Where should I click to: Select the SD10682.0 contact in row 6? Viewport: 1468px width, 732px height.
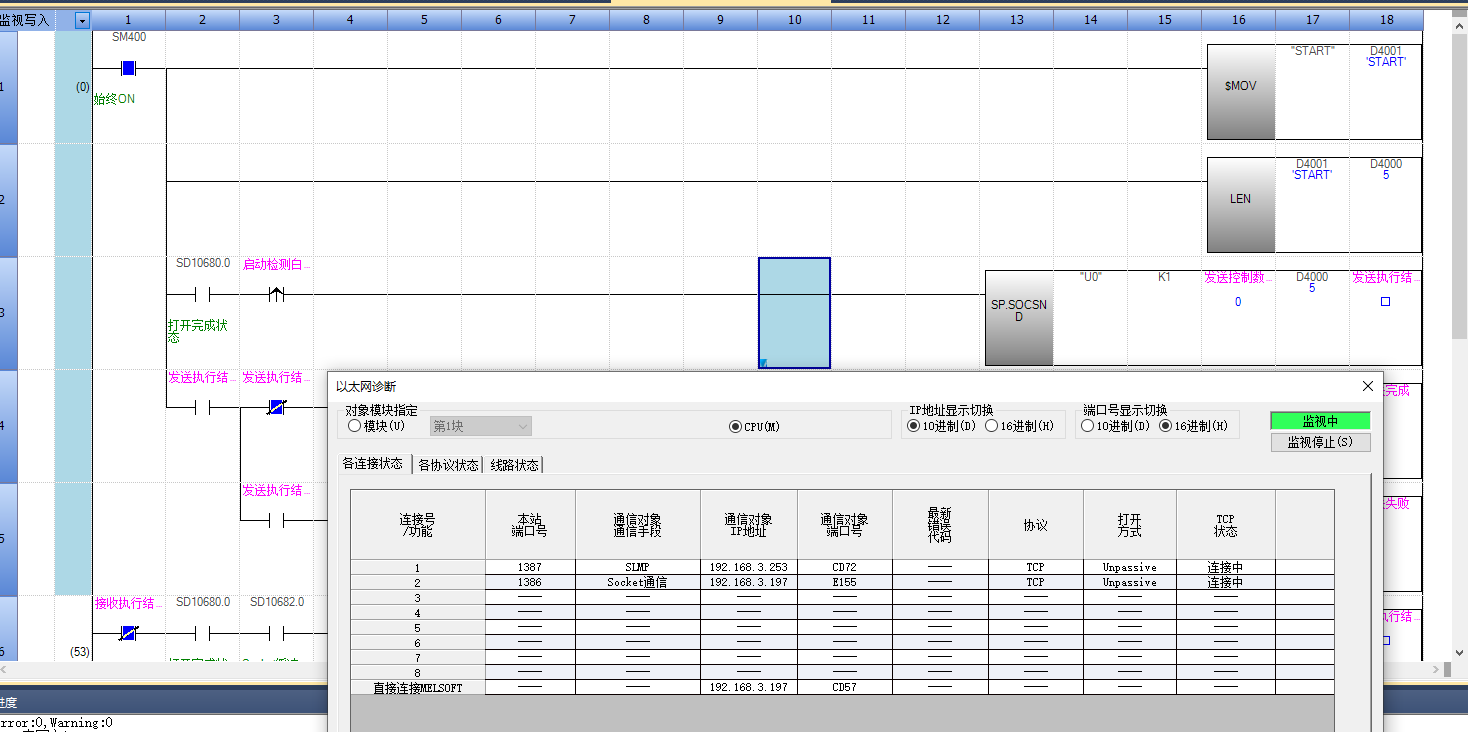[x=276, y=633]
